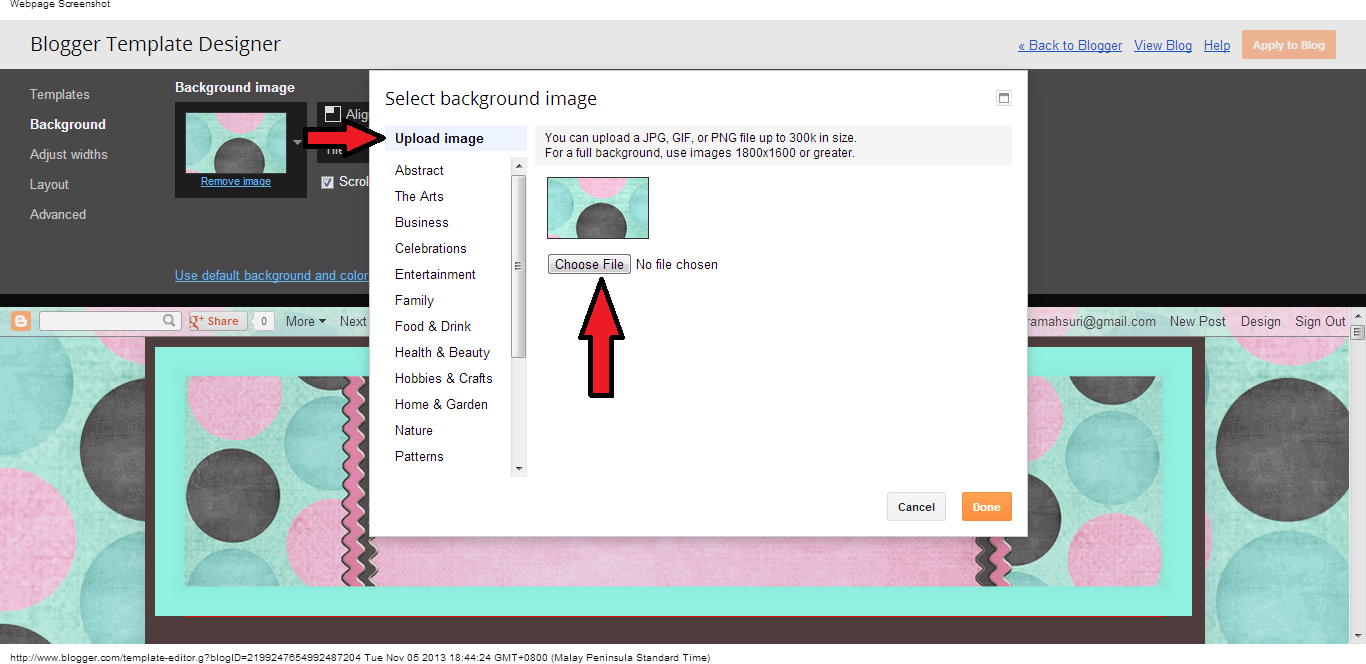Click the Cancel button

916,507
